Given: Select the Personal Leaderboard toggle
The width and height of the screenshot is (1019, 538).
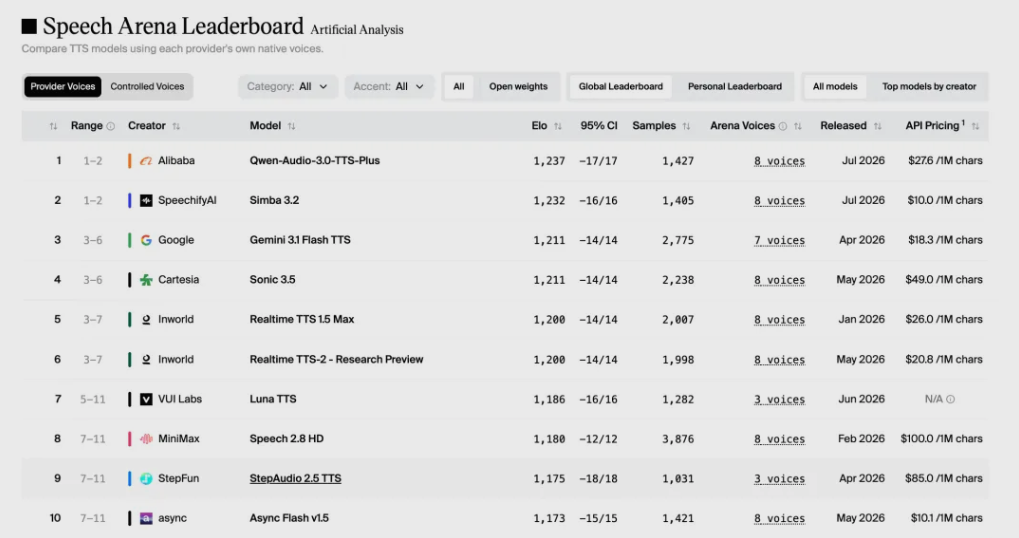Looking at the screenshot, I should [734, 86].
